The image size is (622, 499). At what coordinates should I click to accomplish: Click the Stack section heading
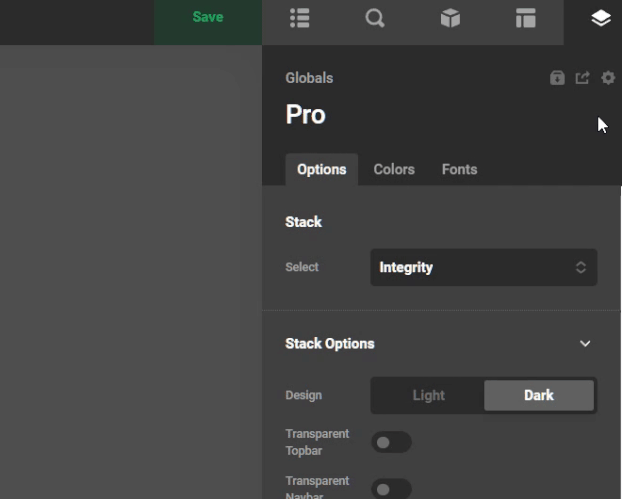[303, 222]
